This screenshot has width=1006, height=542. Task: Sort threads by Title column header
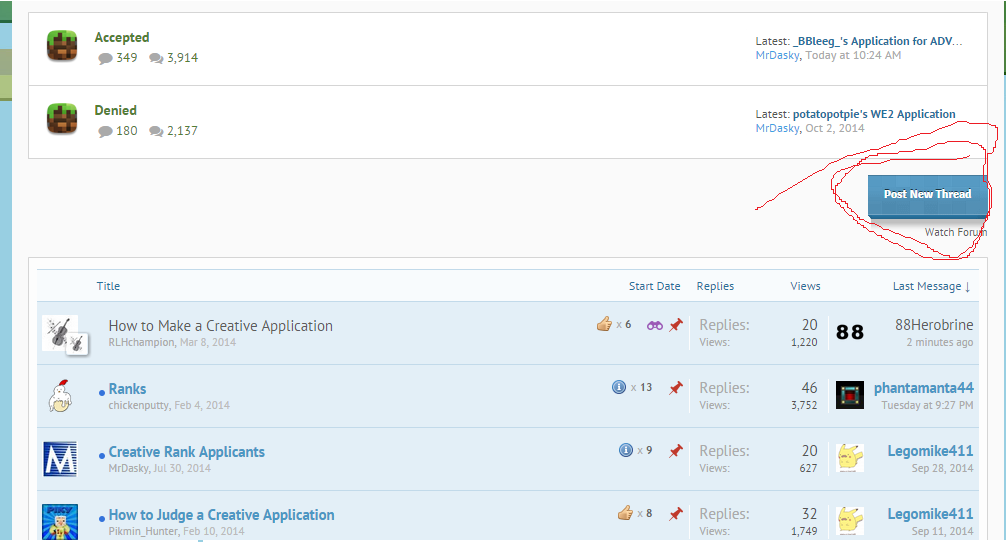pyautogui.click(x=108, y=286)
